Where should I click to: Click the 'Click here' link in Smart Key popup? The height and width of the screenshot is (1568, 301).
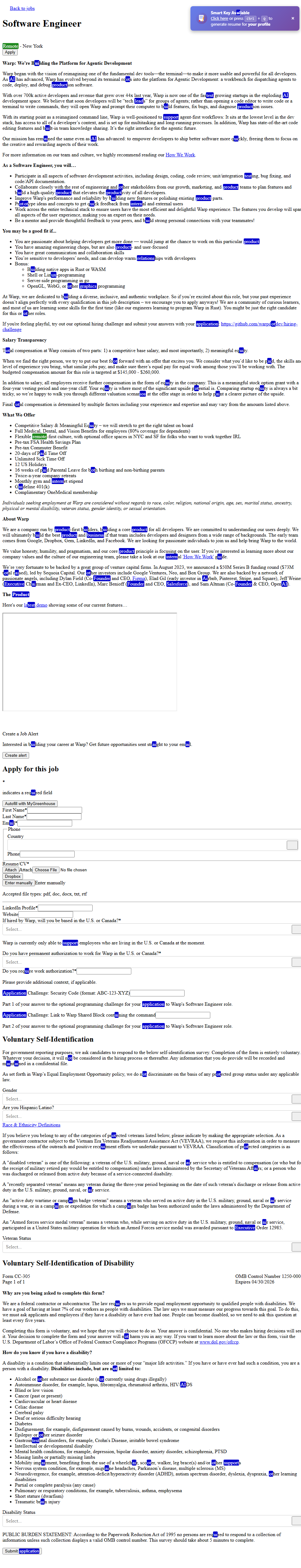click(x=219, y=18)
